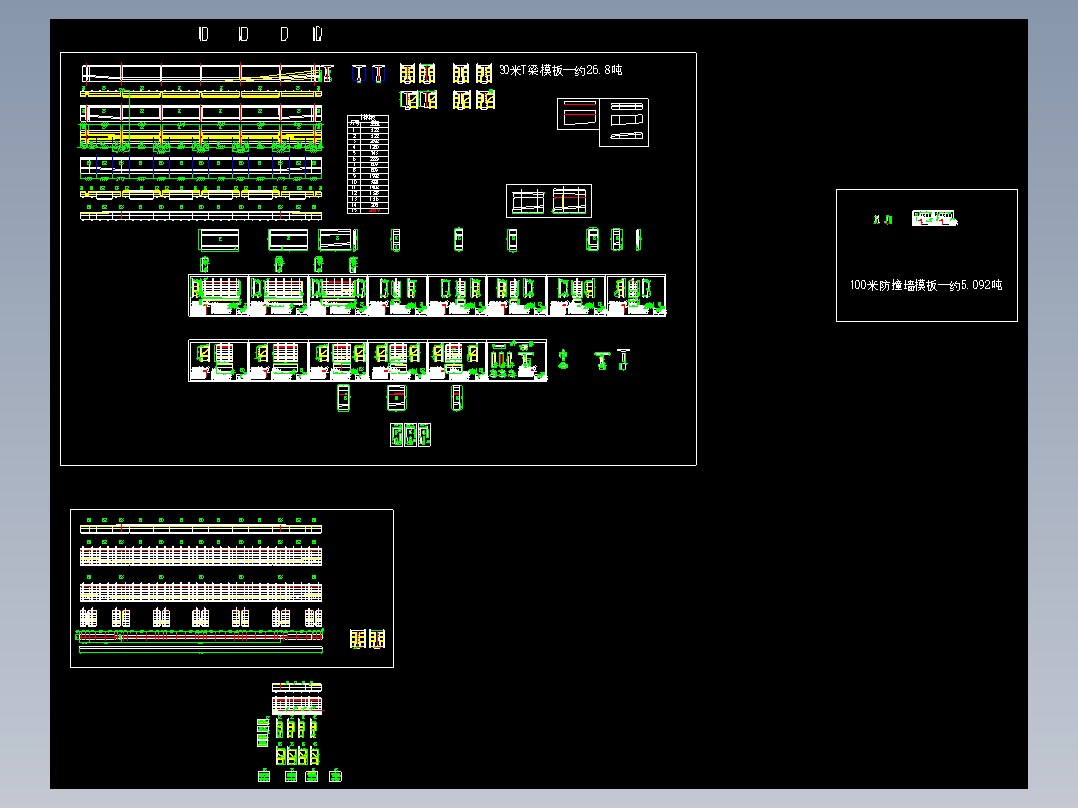The height and width of the screenshot is (808, 1078).
Task: Select the '30米T梁模板—约26.8吨' title text
Action: pyautogui.click(x=560, y=70)
